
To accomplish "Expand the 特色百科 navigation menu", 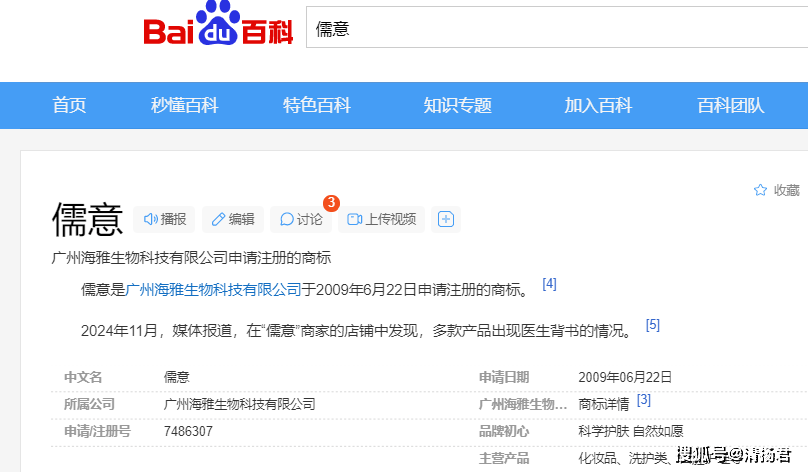I will (316, 105).
